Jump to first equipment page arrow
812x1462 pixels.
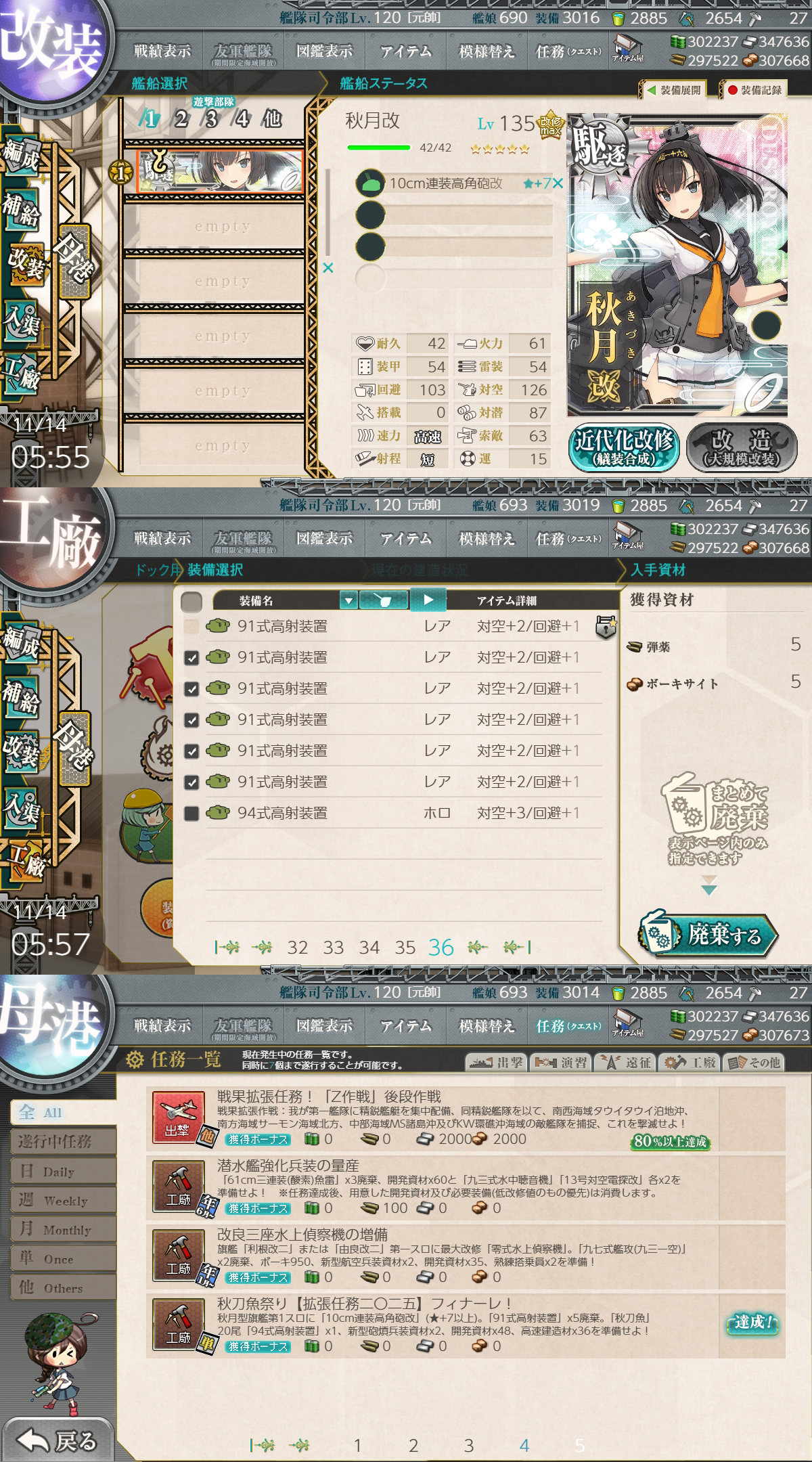pyautogui.click(x=227, y=948)
